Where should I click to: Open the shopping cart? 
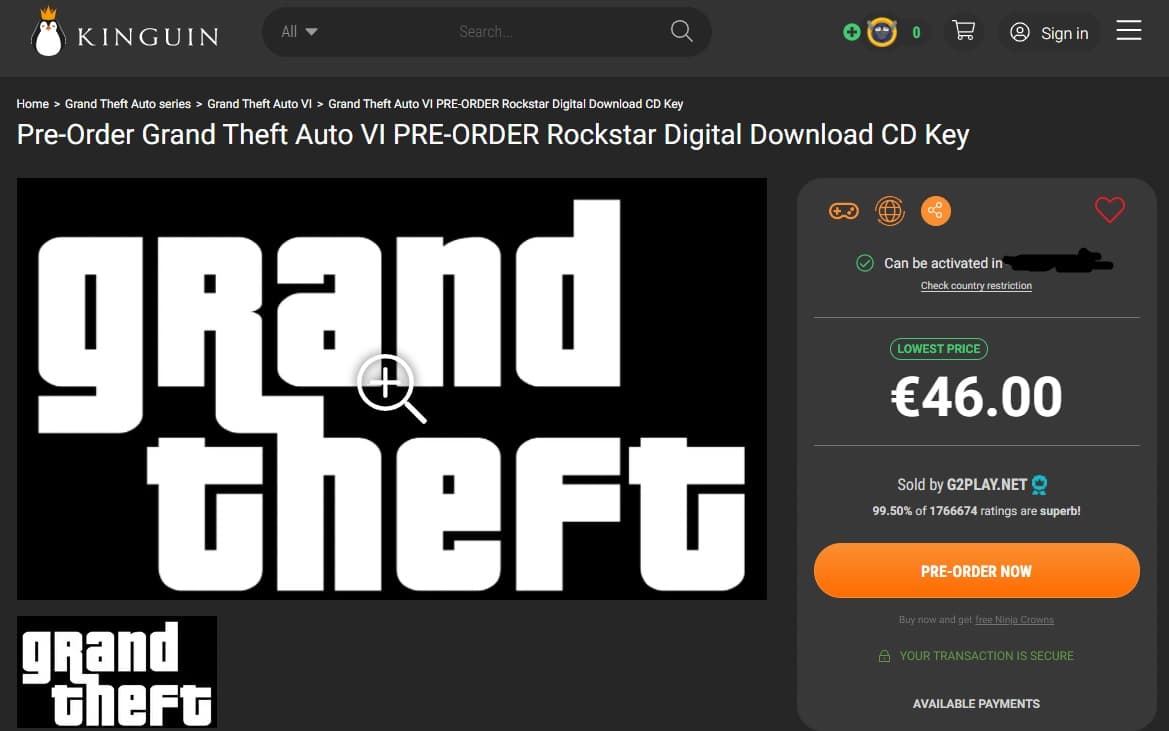coord(963,31)
